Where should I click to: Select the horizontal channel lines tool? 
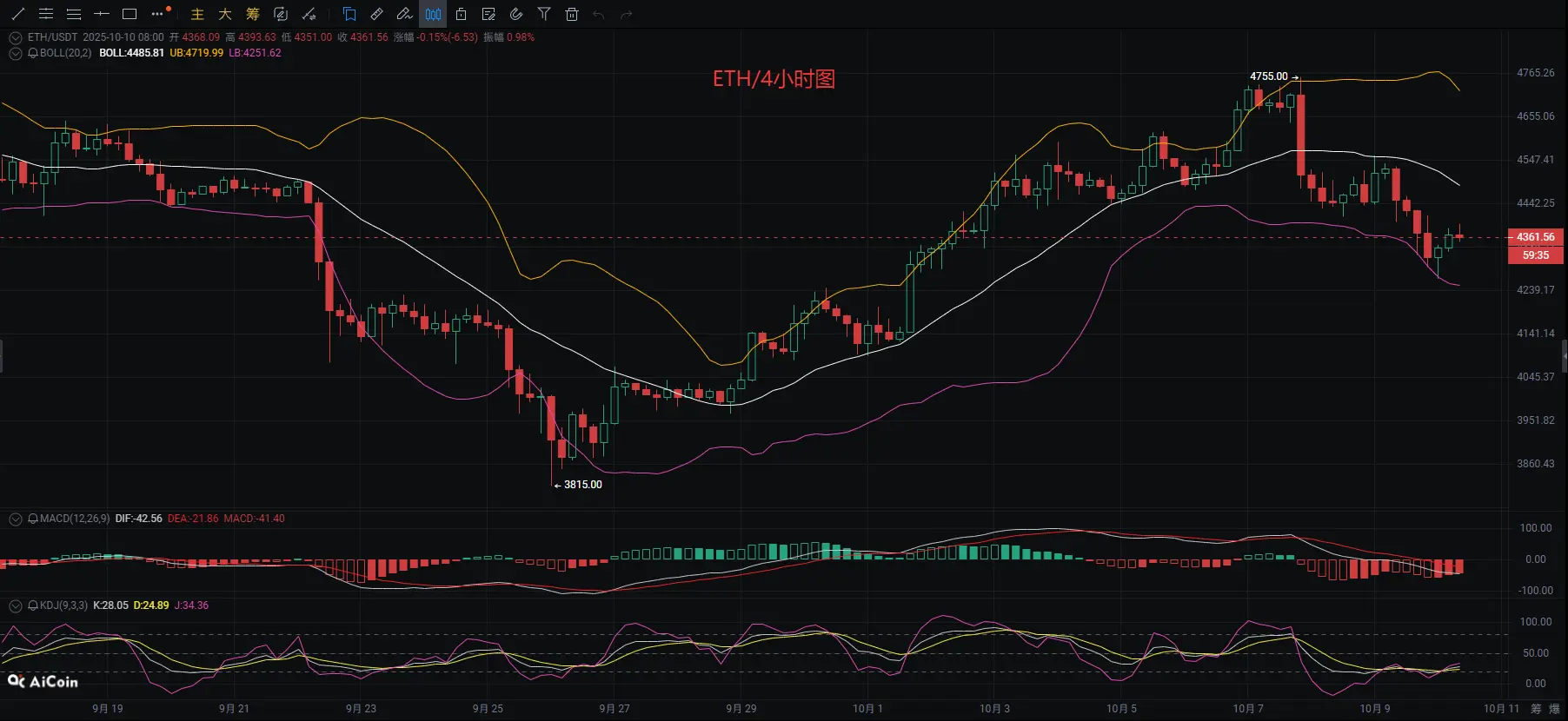46,14
